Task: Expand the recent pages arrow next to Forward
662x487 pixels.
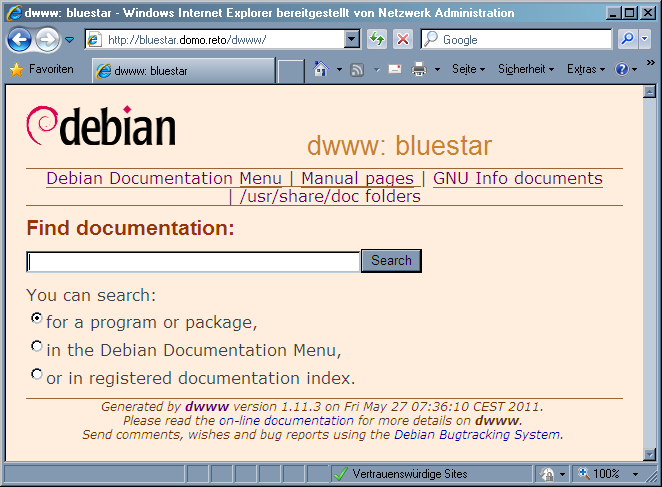Action: 69,40
